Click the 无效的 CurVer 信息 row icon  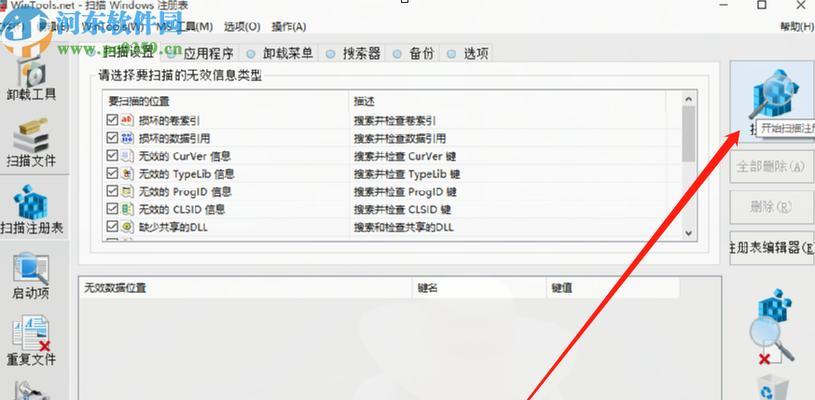tap(127, 156)
